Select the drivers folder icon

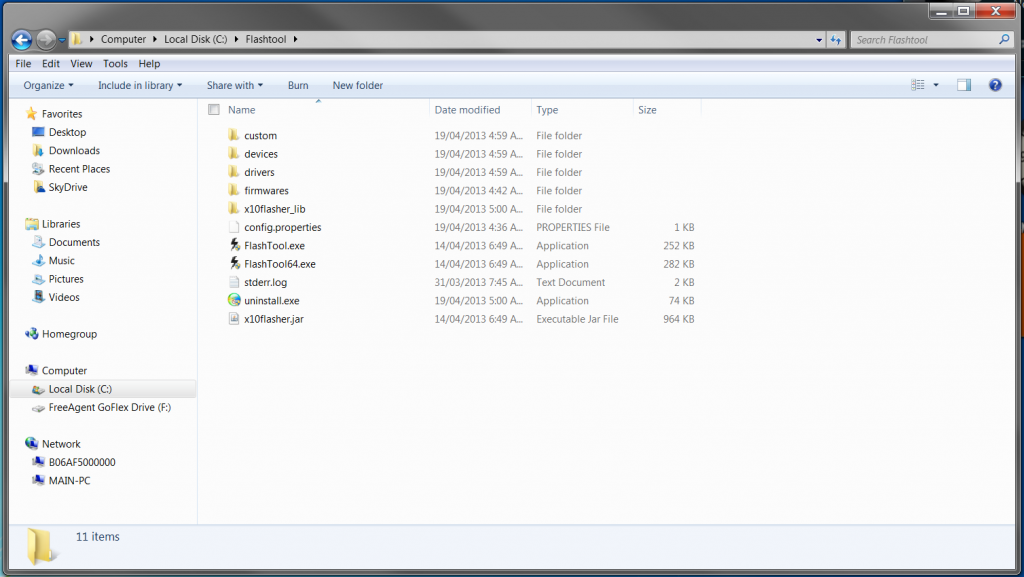pos(234,172)
